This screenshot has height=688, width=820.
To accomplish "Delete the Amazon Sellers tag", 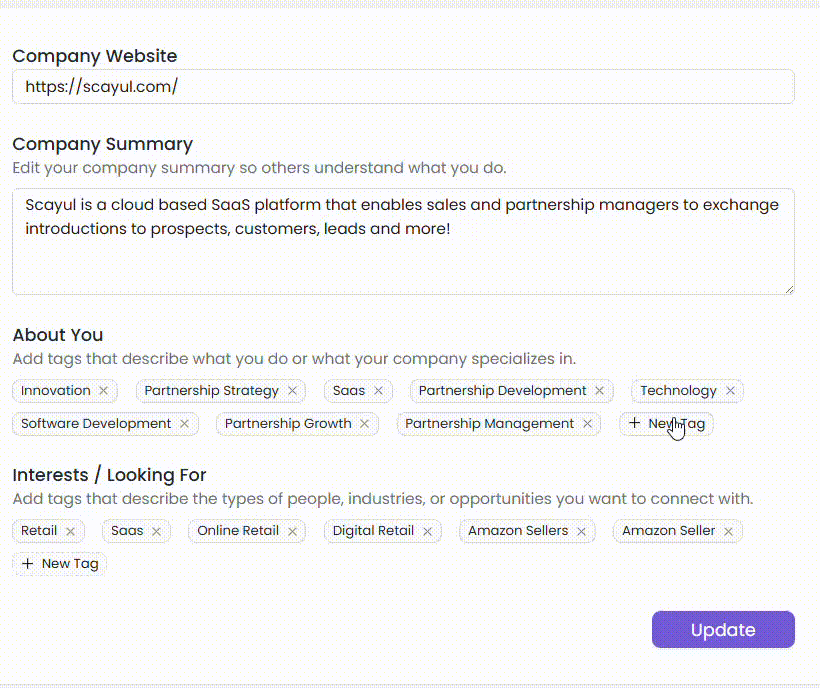I will [581, 531].
